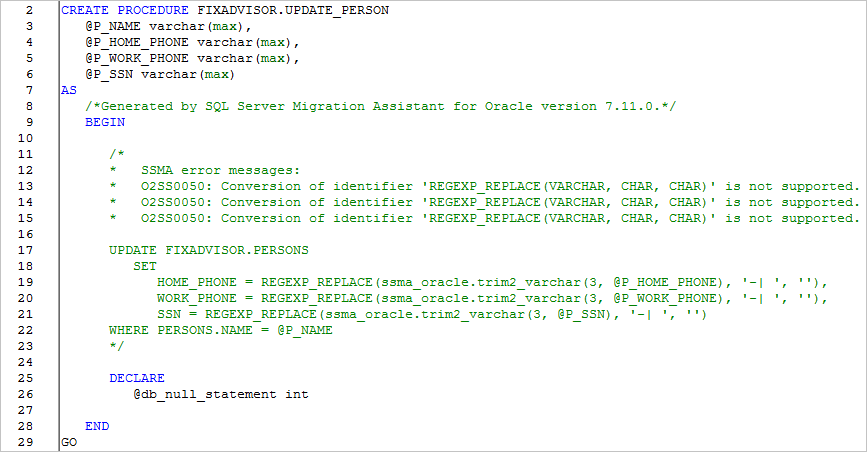The width and height of the screenshot is (867, 452).
Task: Click the procedure name FIXADVISOR.UPDATE_PERSON
Action: coord(293,11)
